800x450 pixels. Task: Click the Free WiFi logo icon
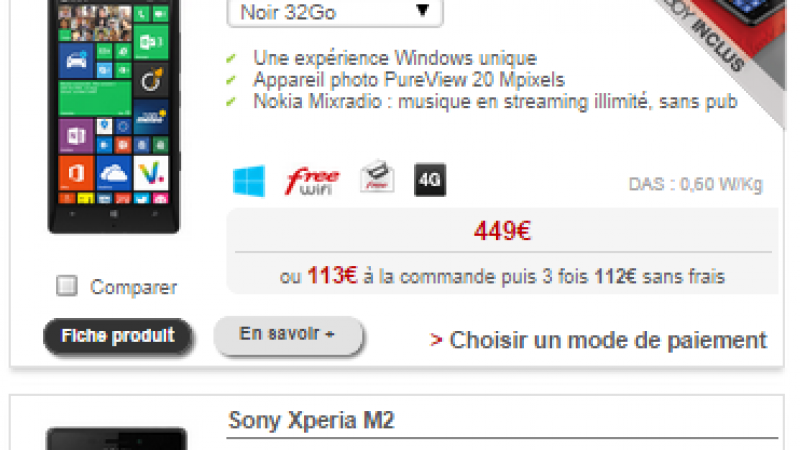click(312, 181)
